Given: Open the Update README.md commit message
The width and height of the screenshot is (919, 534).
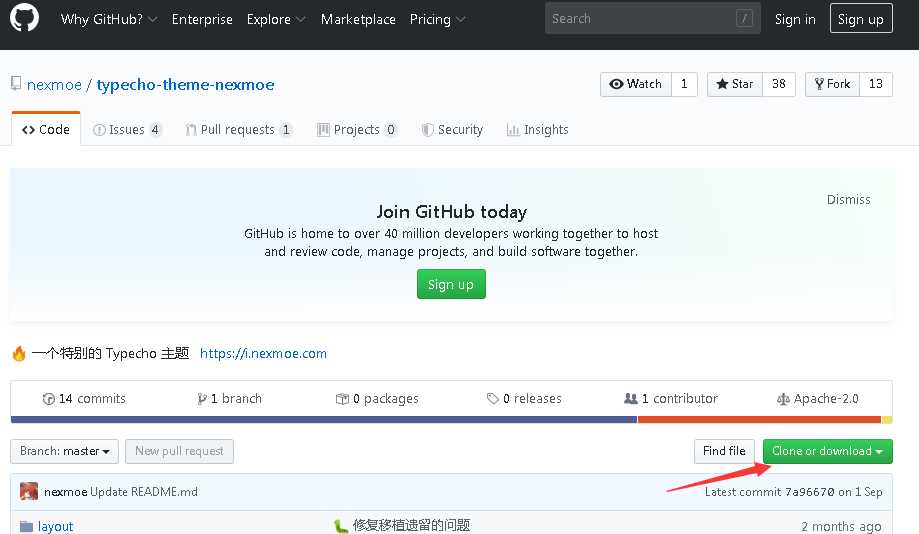Looking at the screenshot, I should click(144, 492).
